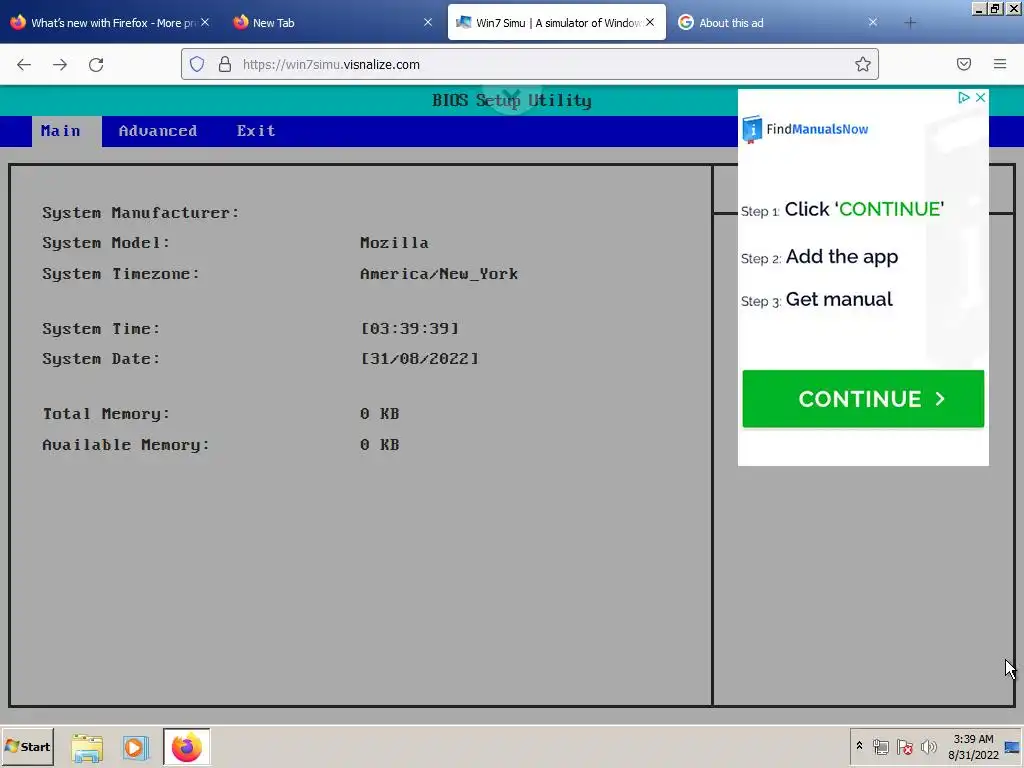Open the Firefox hamburger menu

(x=1000, y=64)
